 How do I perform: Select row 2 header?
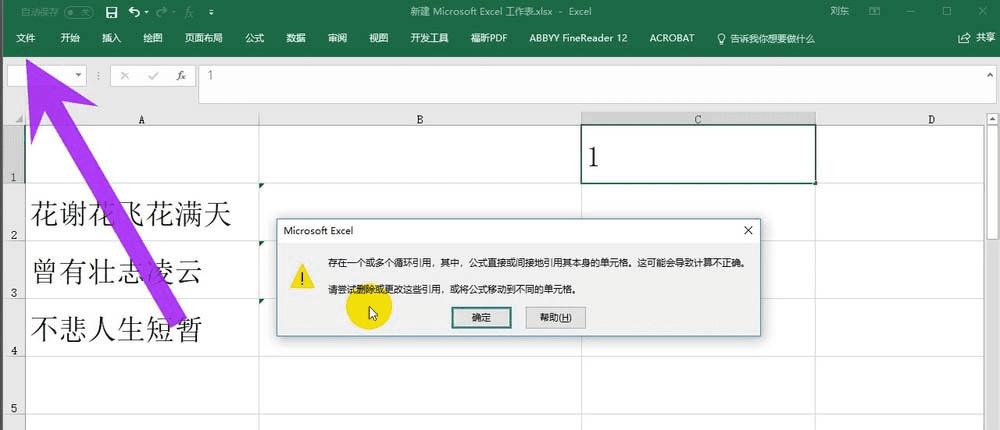(13, 212)
